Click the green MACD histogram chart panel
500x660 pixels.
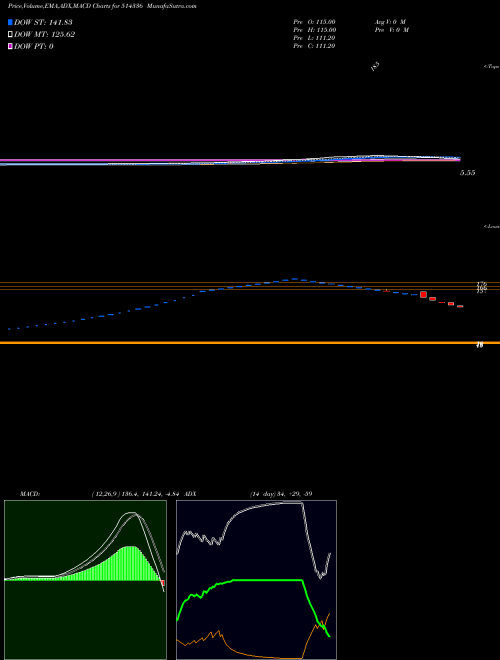click(x=85, y=580)
